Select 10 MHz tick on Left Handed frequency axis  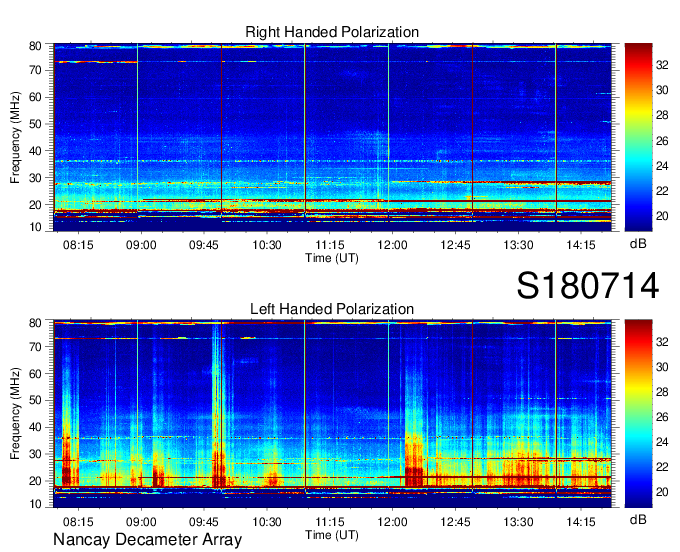click(36, 504)
